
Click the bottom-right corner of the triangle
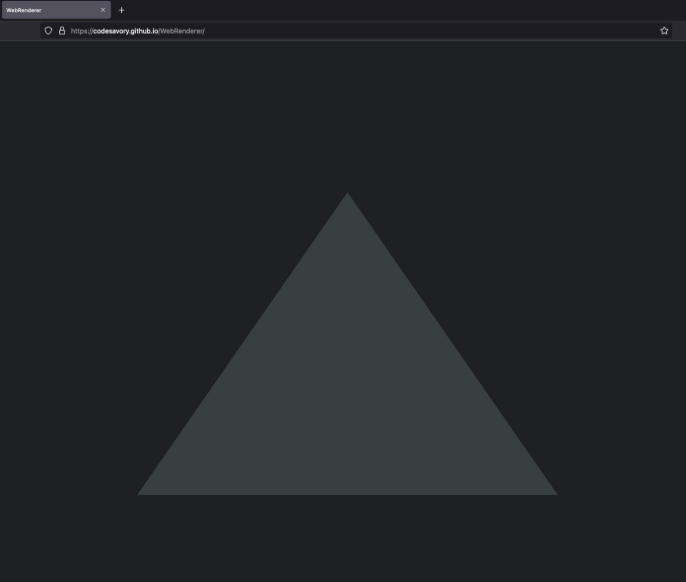(x=552, y=492)
